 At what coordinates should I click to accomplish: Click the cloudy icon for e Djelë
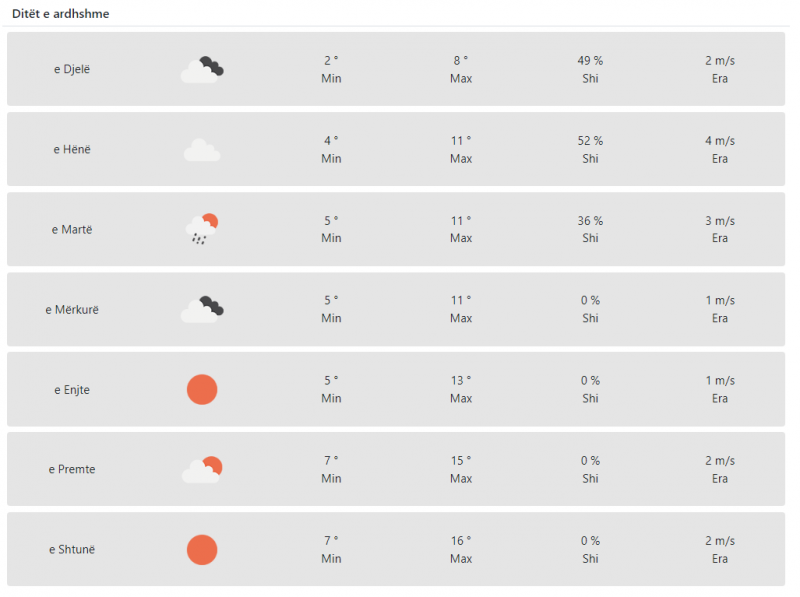coord(202,69)
